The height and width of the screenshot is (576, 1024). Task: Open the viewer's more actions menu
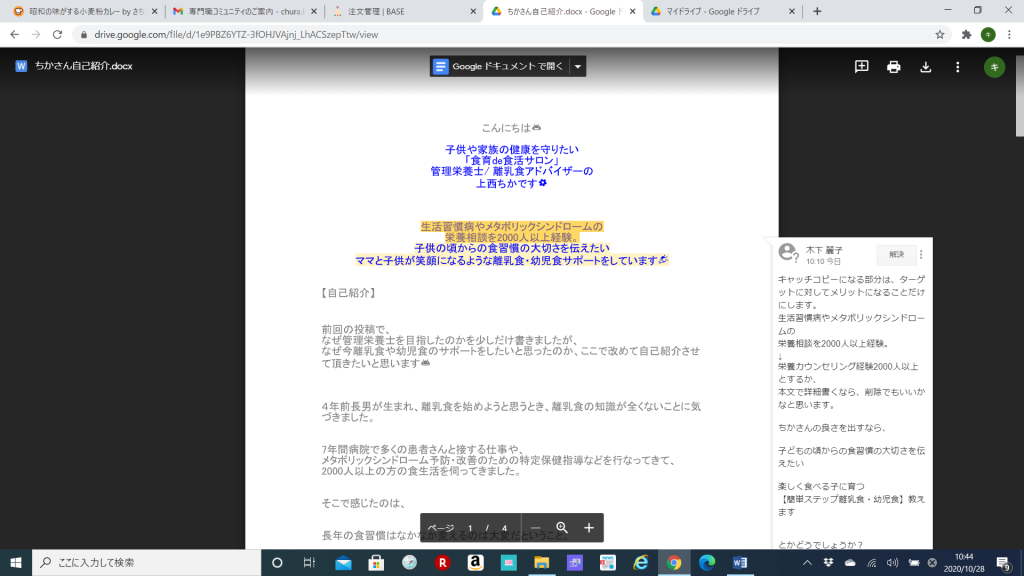(x=957, y=67)
